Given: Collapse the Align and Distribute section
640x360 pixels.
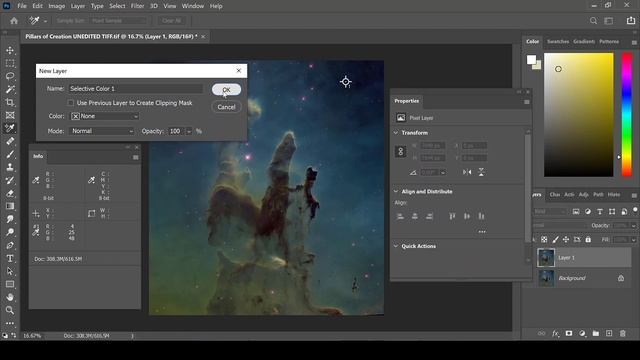Looking at the screenshot, I should 396,191.
